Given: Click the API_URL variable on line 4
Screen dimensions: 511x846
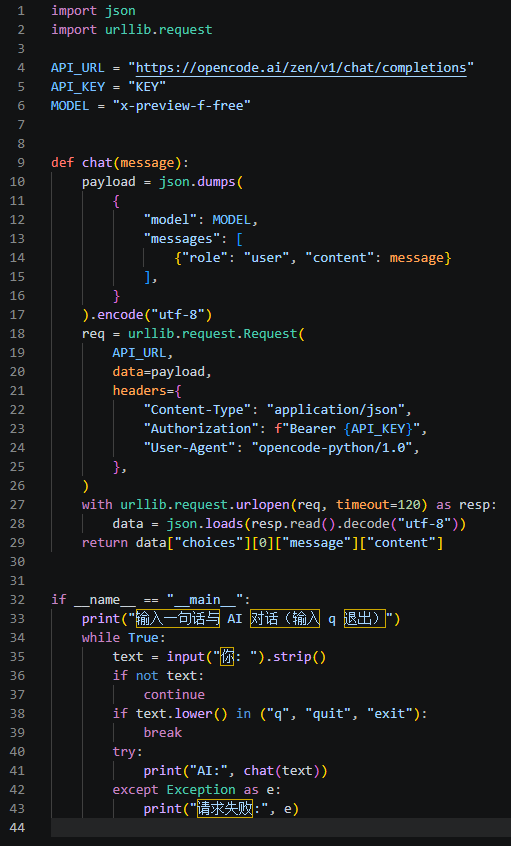Looking at the screenshot, I should tap(78, 68).
